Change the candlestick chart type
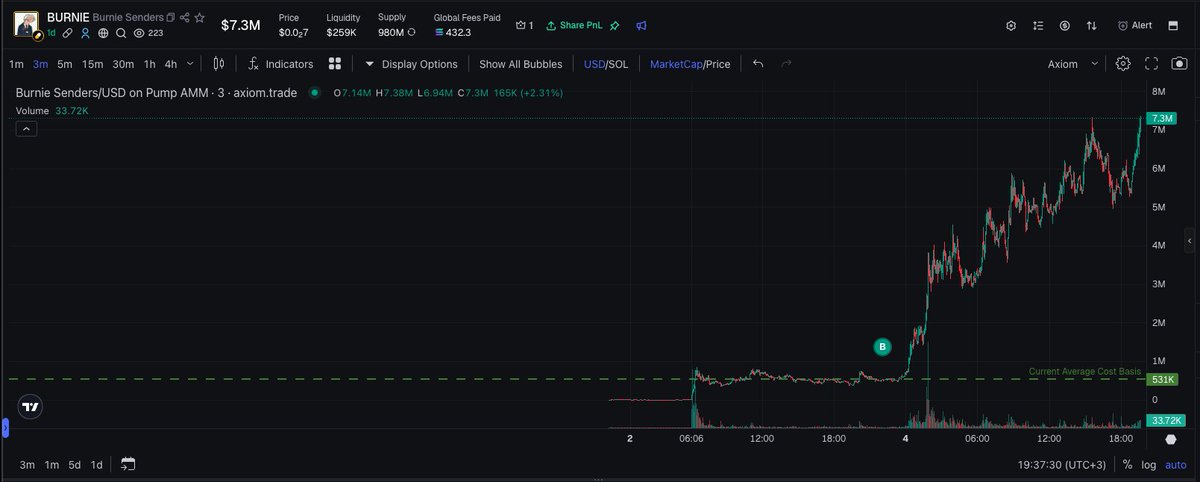This screenshot has width=1200, height=482. 219,64
